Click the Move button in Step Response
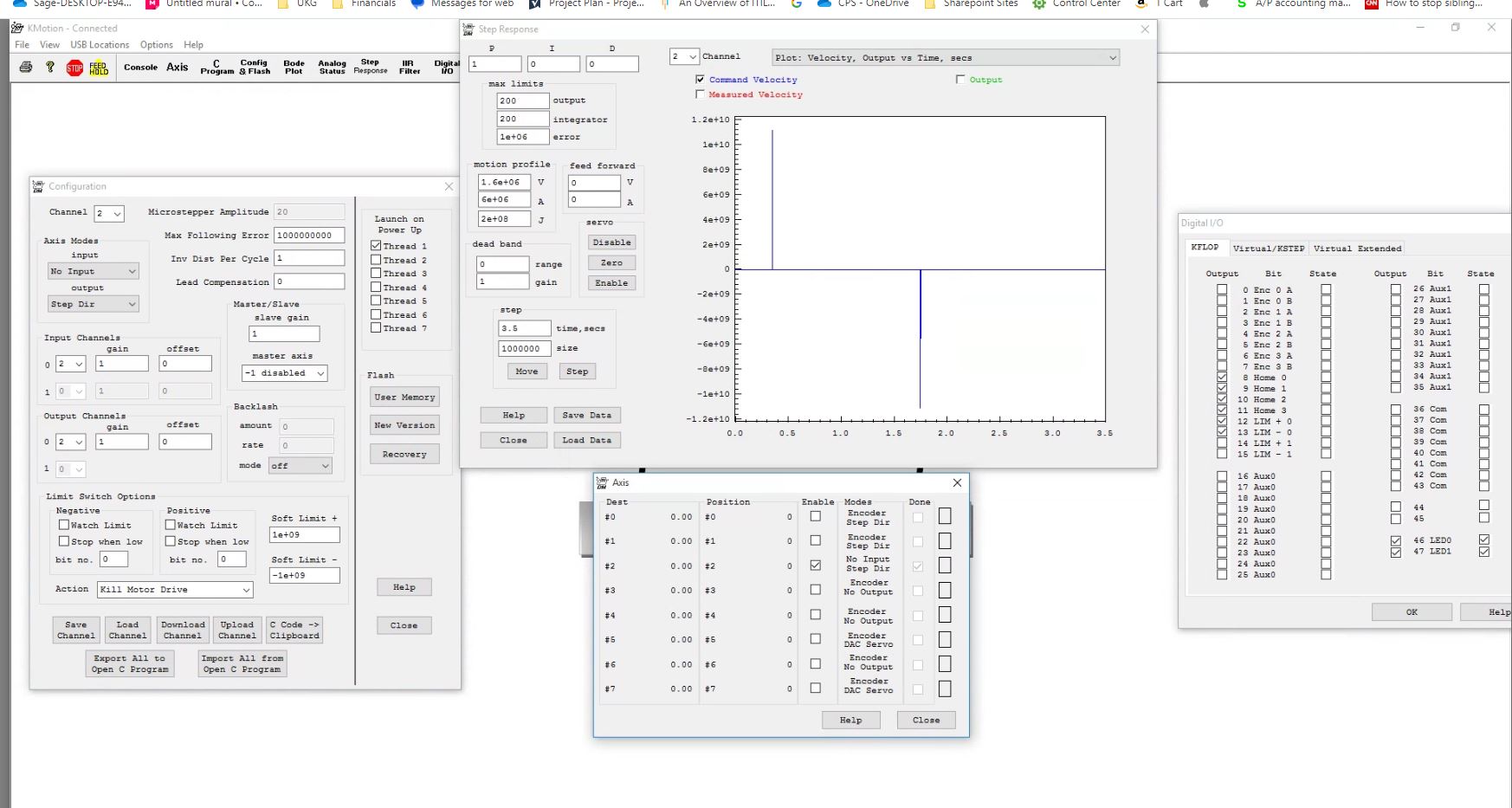The width and height of the screenshot is (1512, 808). (527, 372)
